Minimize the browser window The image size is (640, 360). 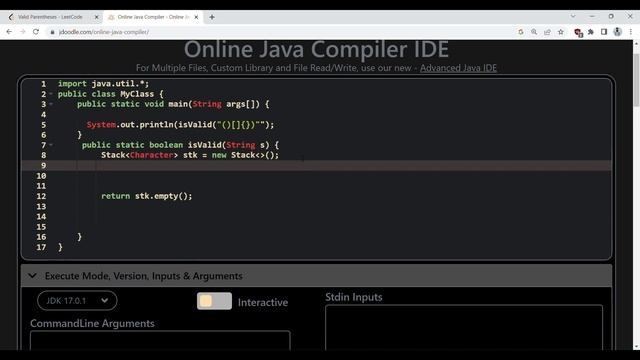point(592,16)
